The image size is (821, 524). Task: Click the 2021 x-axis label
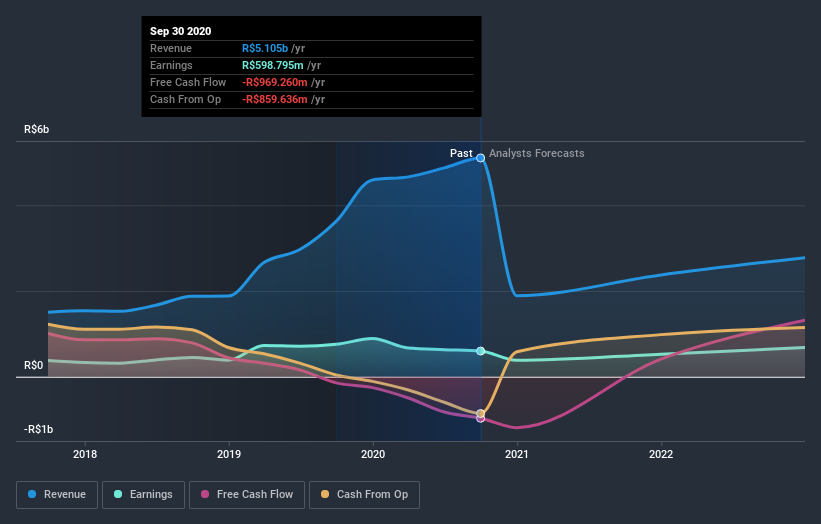click(x=517, y=454)
